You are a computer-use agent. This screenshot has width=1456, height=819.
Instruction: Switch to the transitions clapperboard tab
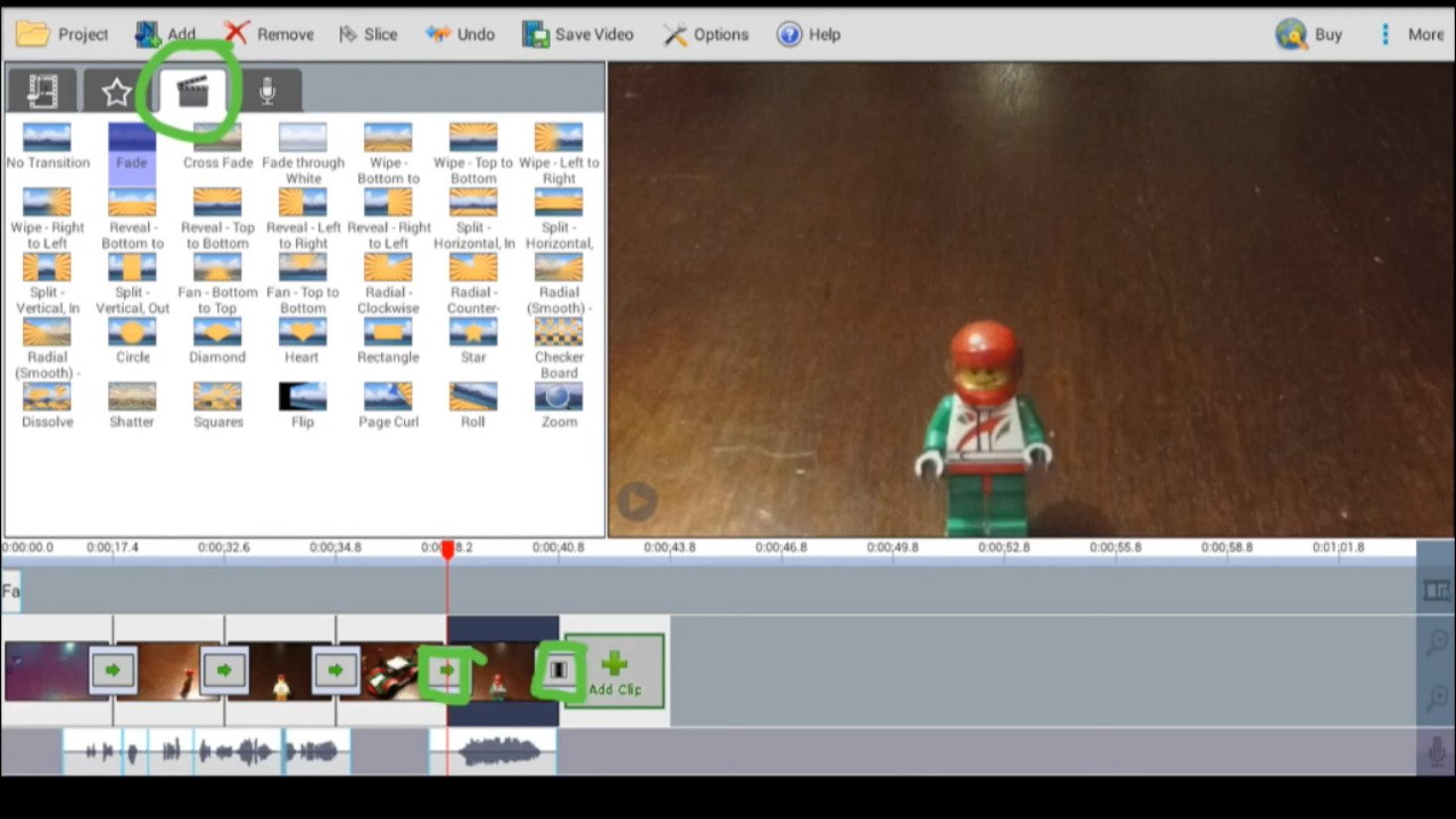[193, 92]
